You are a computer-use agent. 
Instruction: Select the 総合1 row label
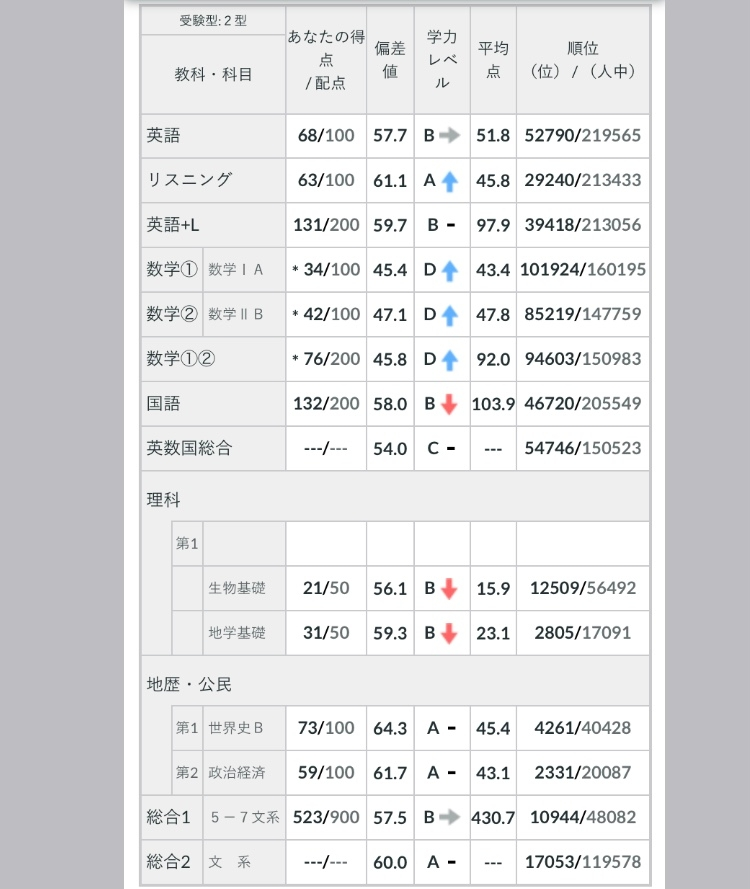168,818
